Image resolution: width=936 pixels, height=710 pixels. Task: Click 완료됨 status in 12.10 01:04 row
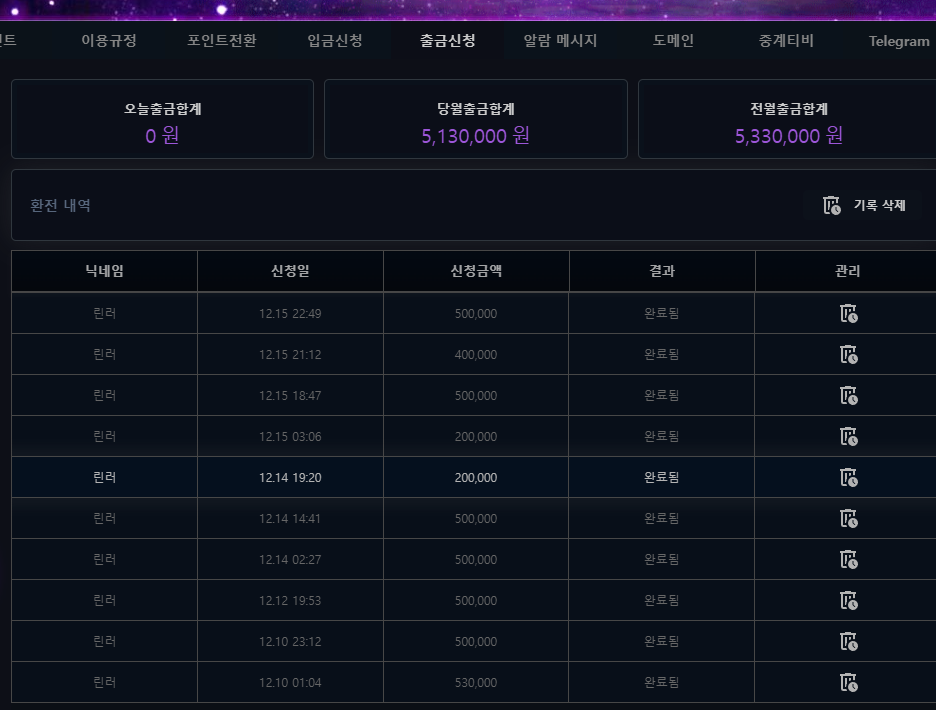click(661, 683)
